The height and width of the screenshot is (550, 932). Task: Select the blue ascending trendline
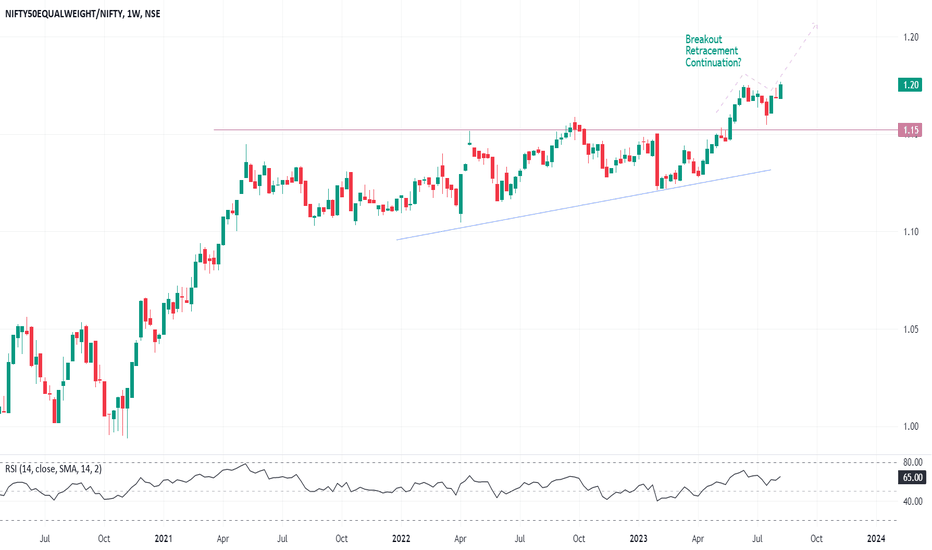(x=584, y=205)
